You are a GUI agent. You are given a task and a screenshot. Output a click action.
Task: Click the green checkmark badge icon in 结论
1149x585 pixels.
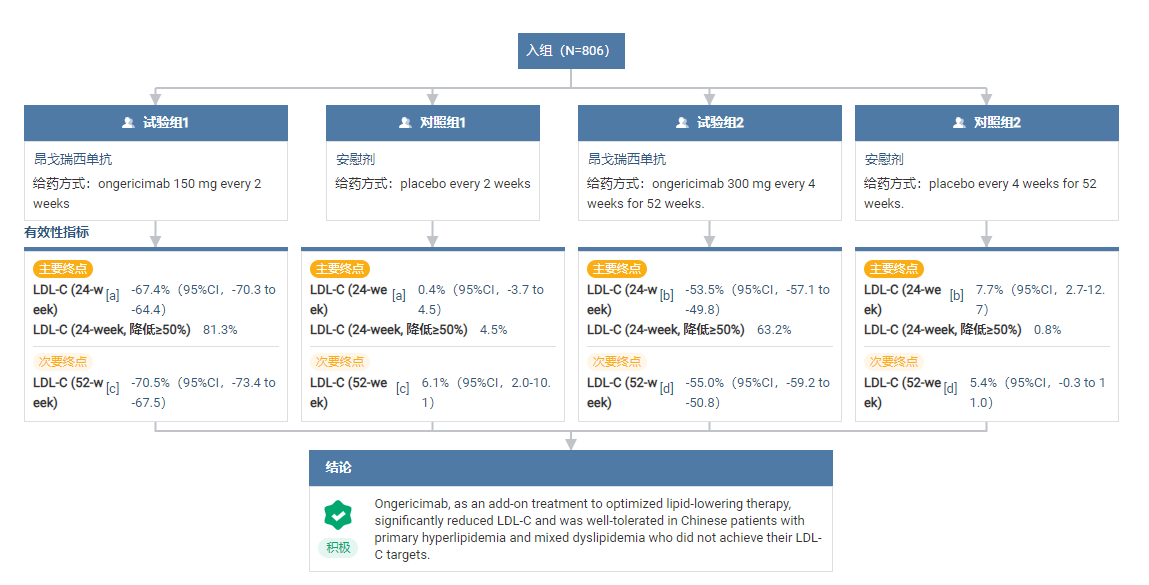338,516
